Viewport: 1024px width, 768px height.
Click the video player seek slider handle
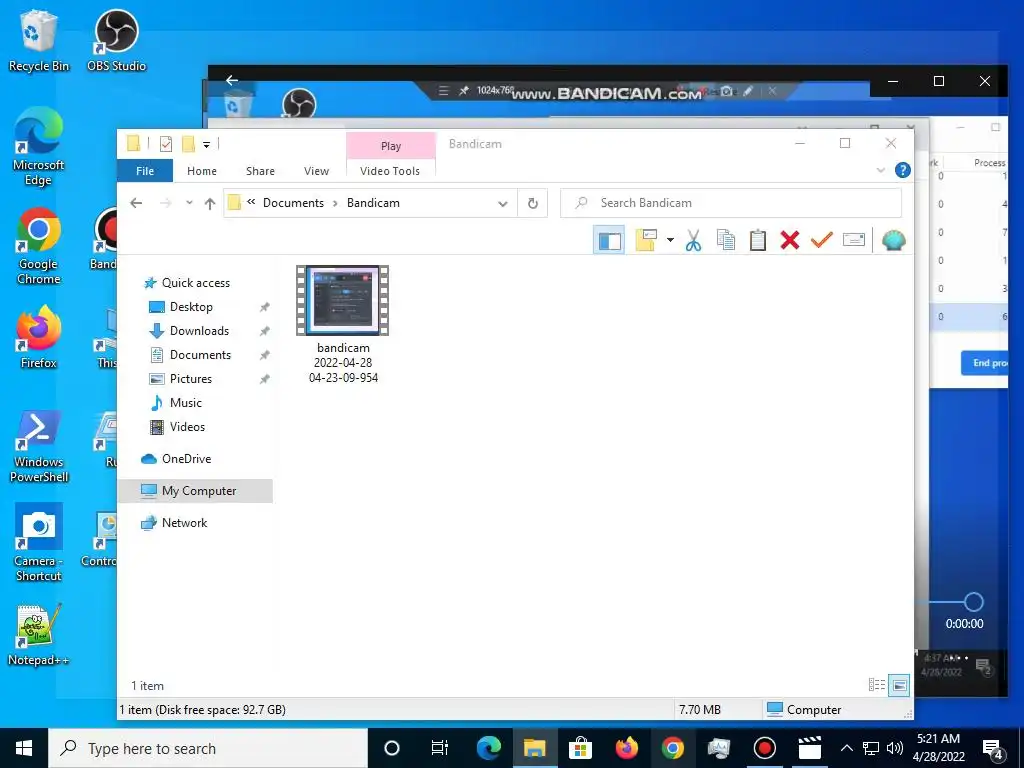(973, 602)
